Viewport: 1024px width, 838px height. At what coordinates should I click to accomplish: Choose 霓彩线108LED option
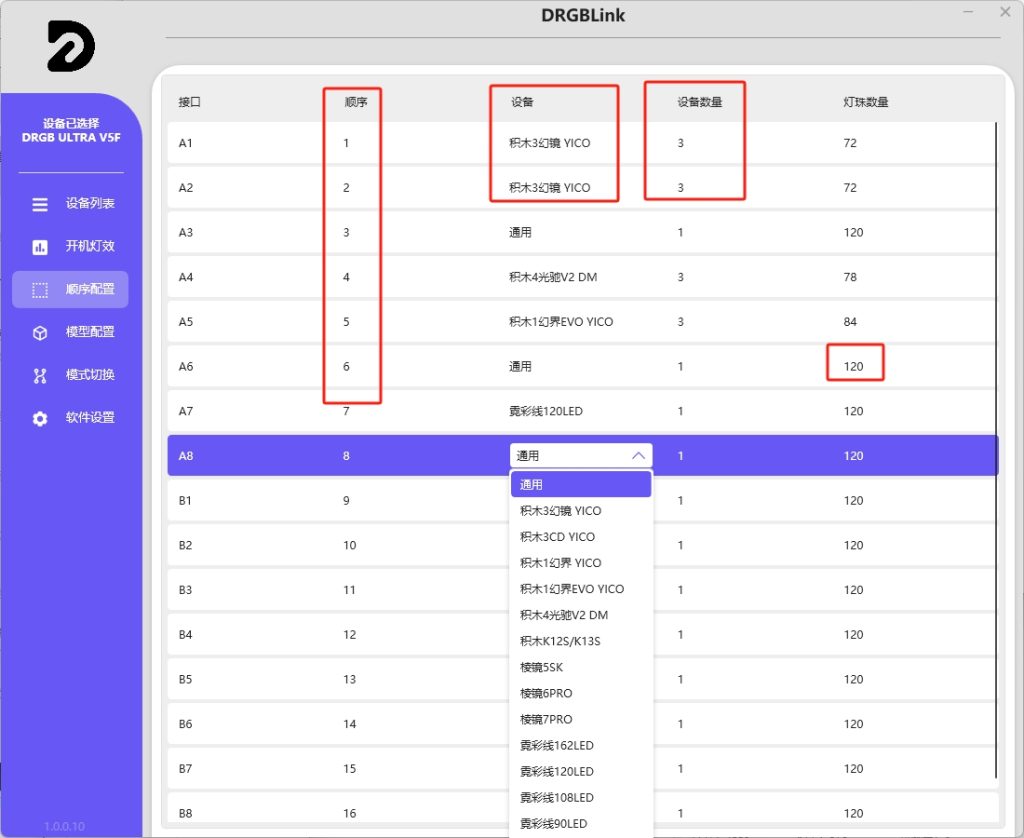[x=581, y=798]
